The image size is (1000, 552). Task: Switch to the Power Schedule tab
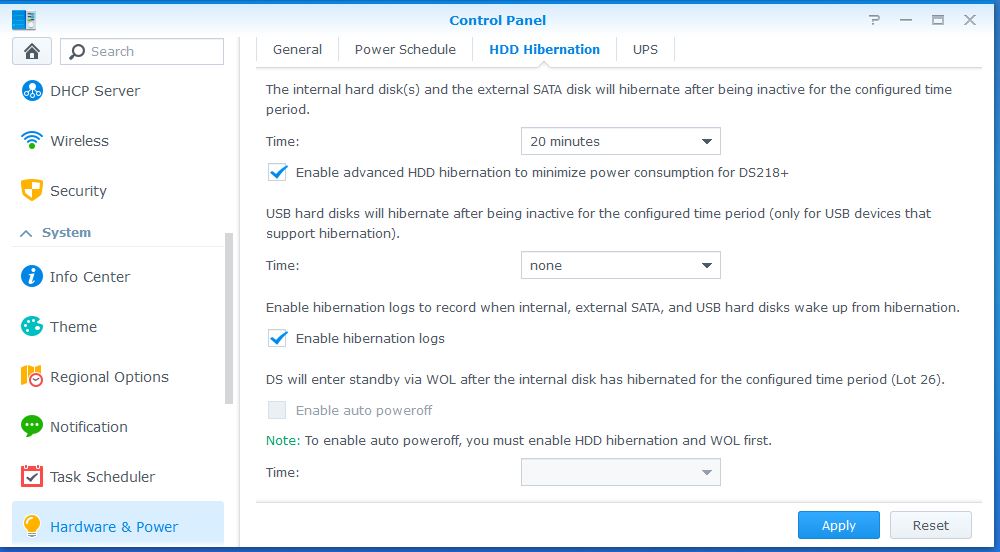(x=405, y=49)
